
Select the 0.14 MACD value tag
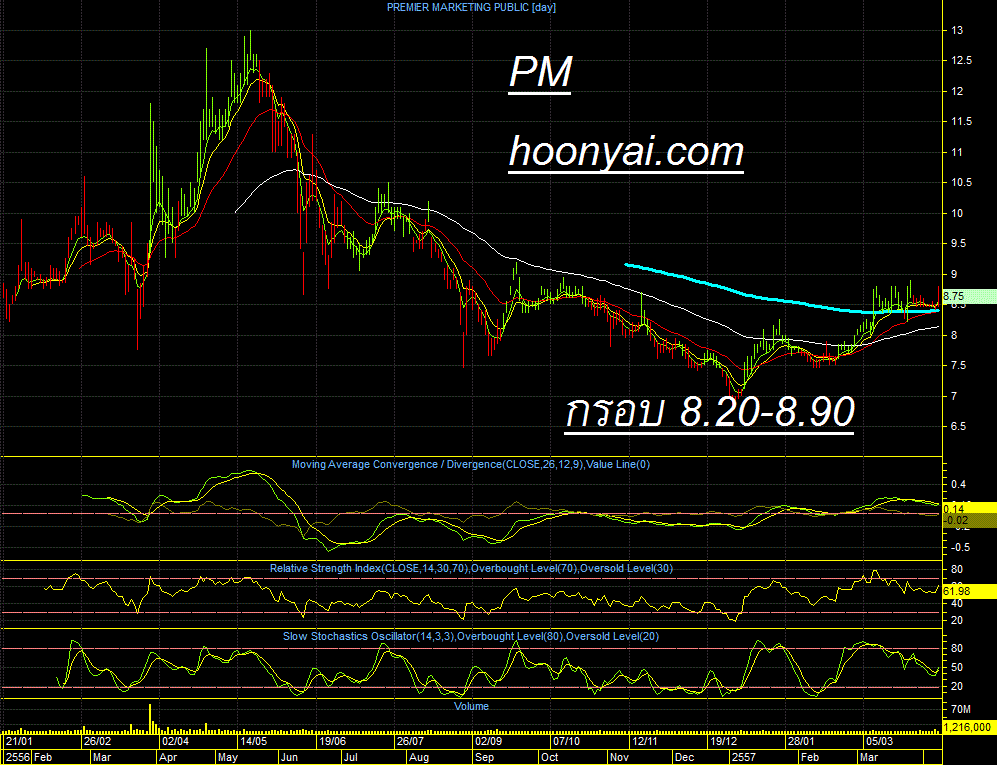click(968, 508)
